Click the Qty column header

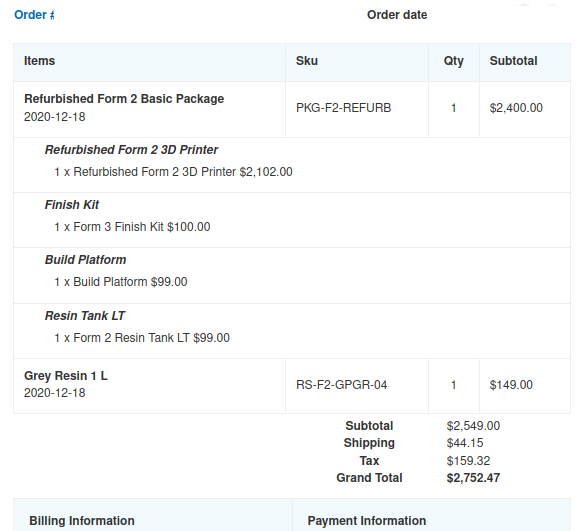(454, 61)
